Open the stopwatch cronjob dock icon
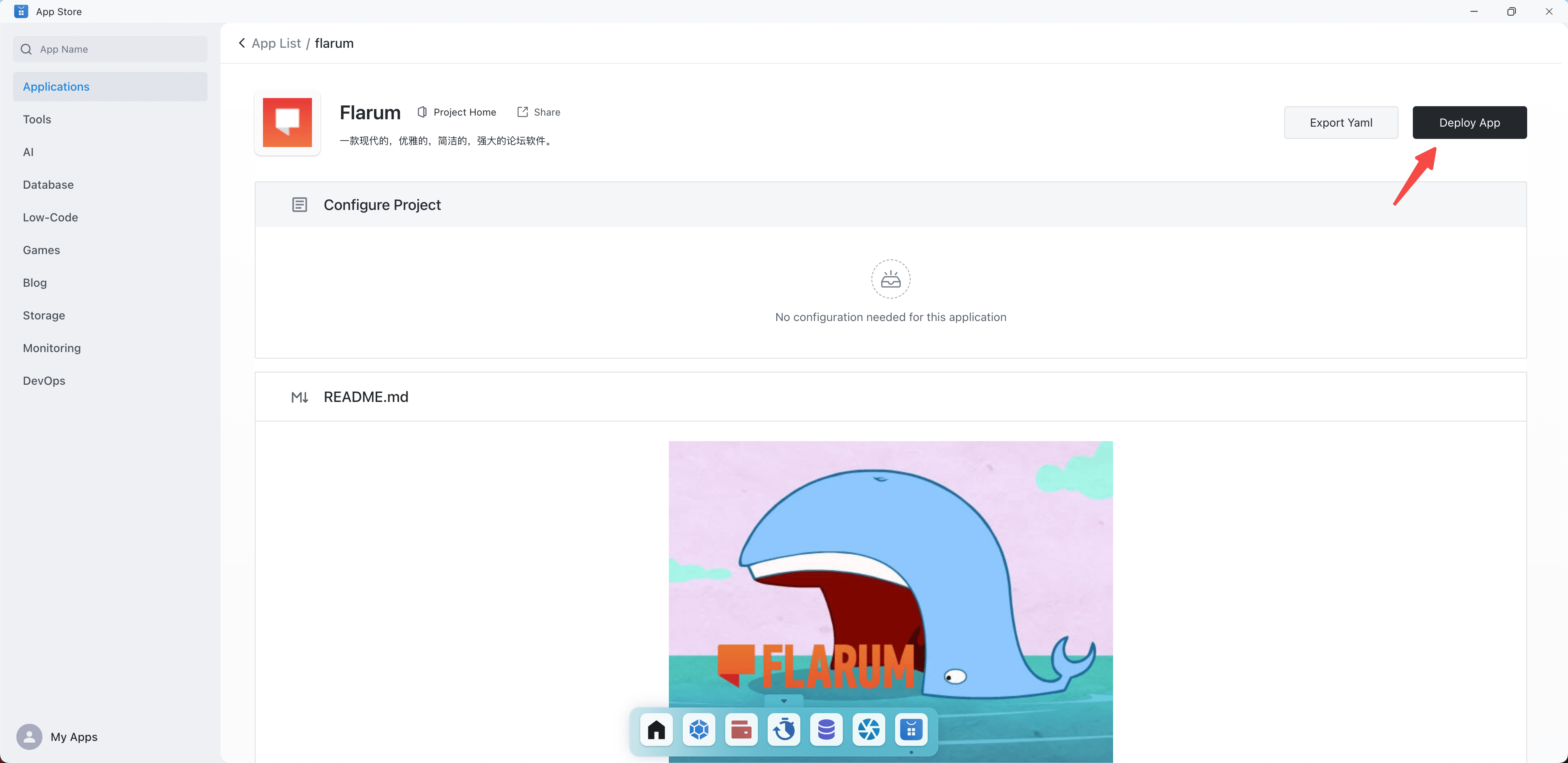1568x763 pixels. coord(784,729)
